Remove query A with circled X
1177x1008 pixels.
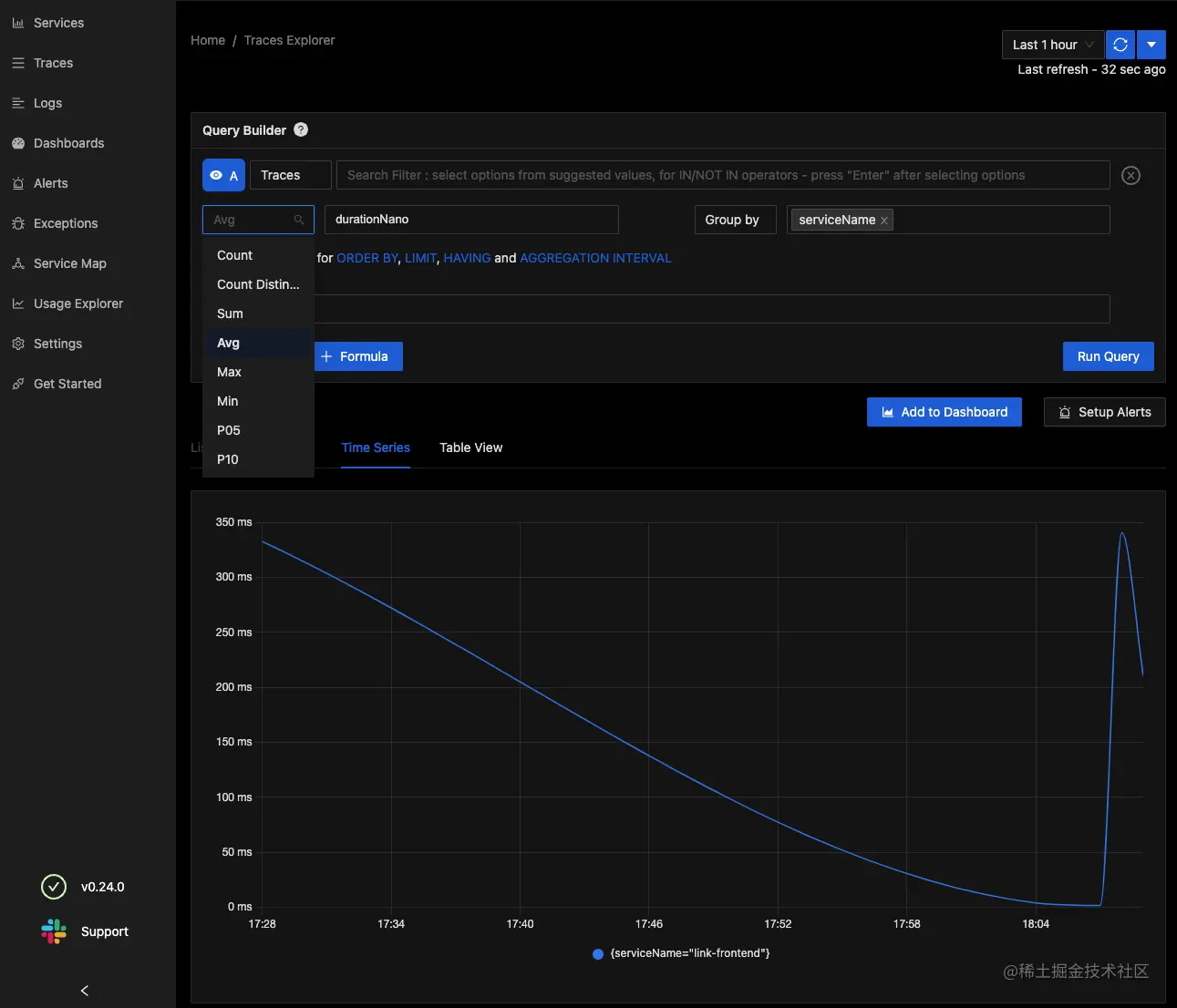1131,176
